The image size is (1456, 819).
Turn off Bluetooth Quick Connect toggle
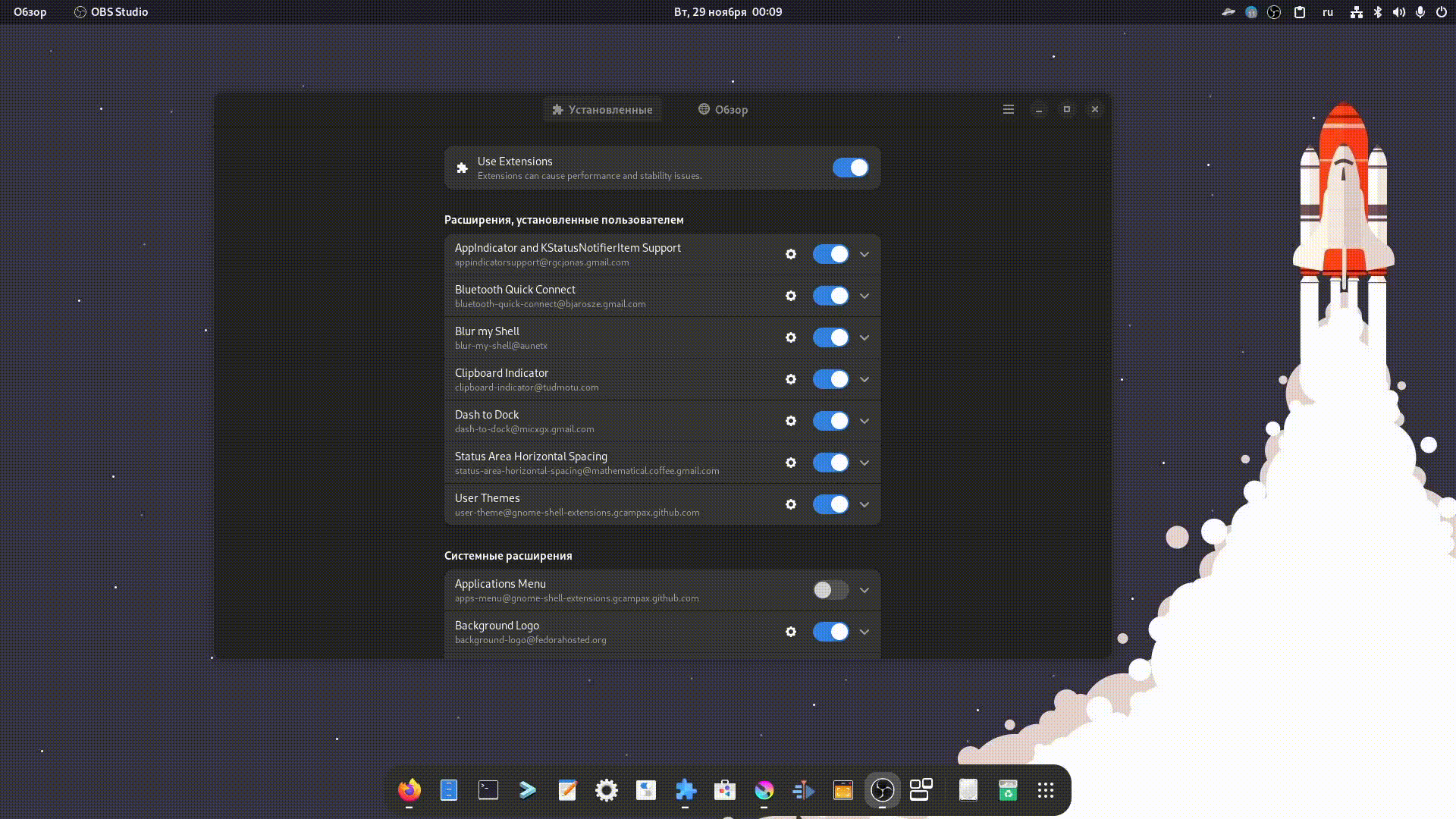[x=830, y=296]
